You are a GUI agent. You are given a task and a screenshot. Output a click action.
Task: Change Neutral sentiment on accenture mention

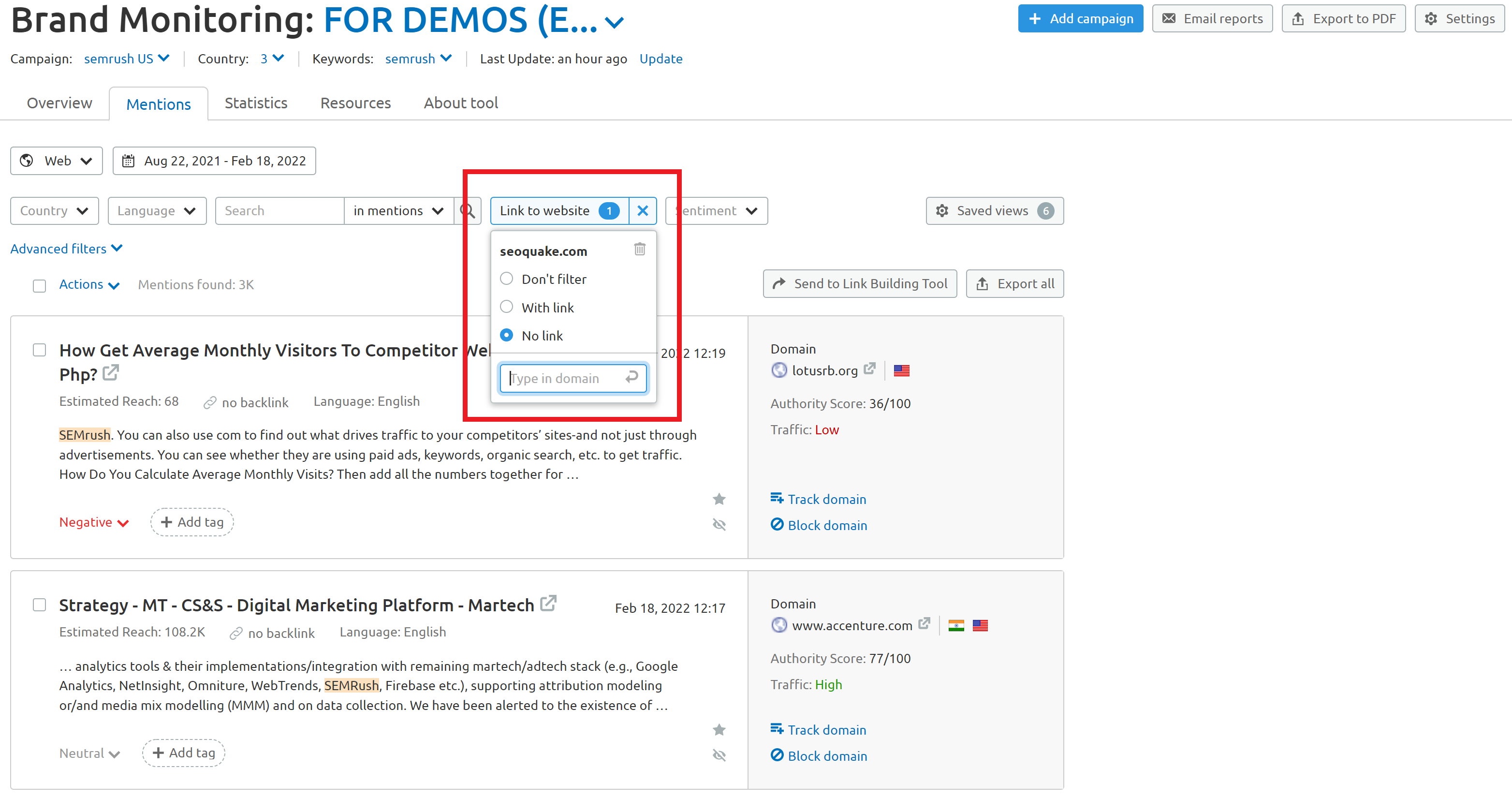tap(90, 754)
